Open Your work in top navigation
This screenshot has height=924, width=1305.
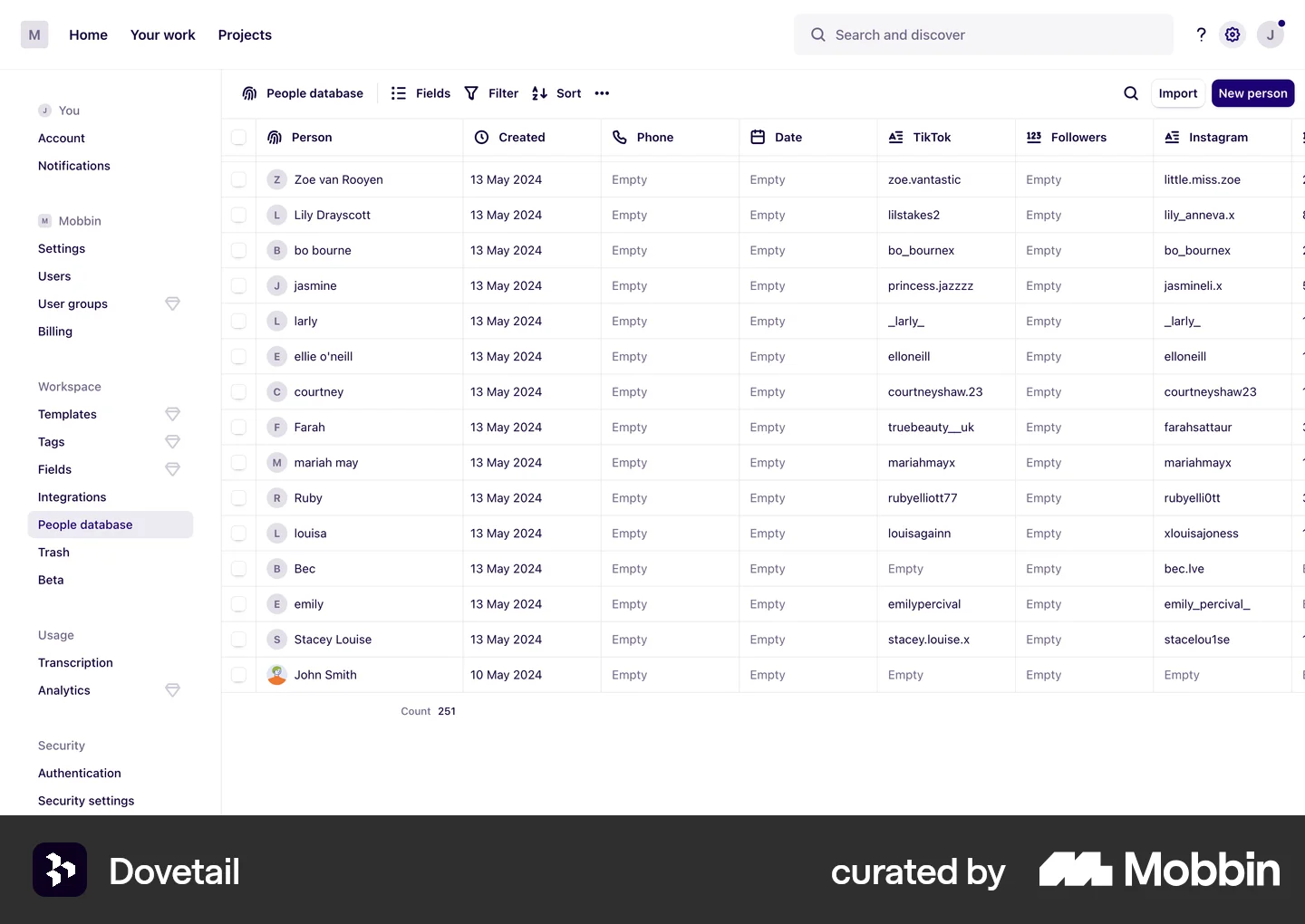click(163, 34)
